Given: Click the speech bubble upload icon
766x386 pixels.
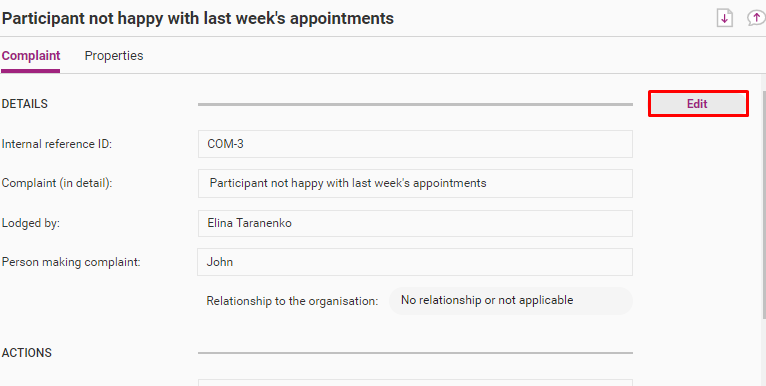Looking at the screenshot, I should coord(757,19).
